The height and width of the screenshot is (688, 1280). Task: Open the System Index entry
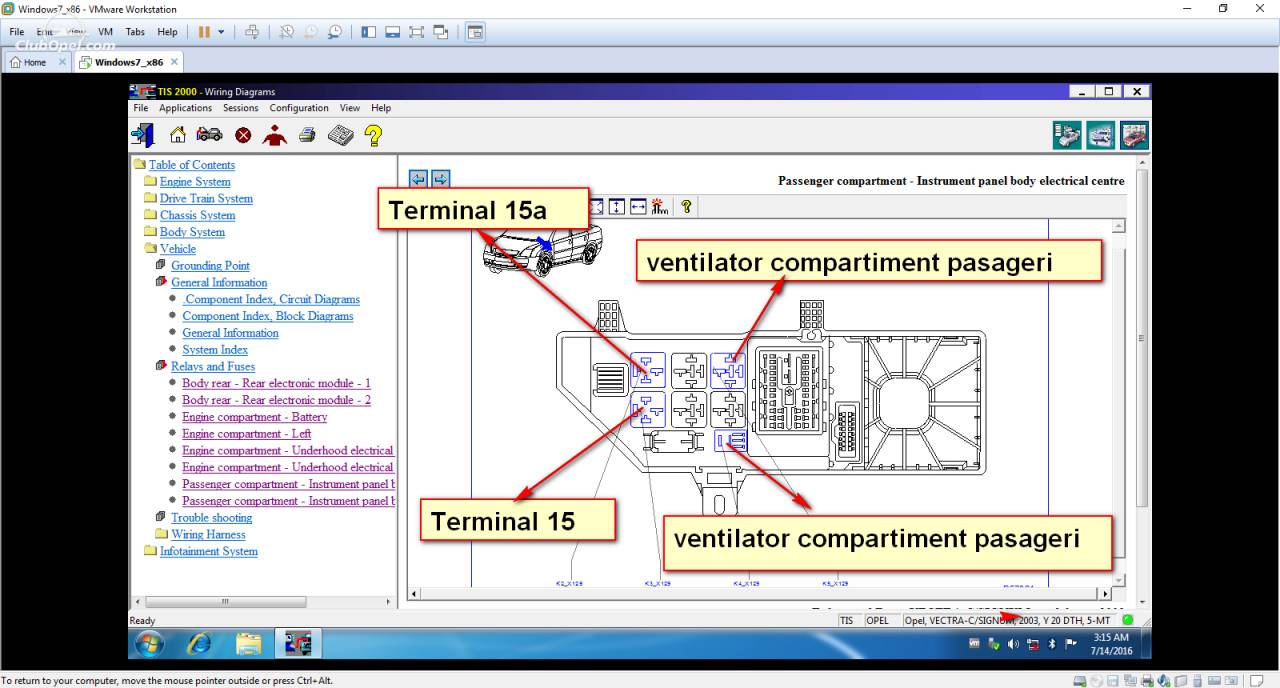[x=215, y=349]
